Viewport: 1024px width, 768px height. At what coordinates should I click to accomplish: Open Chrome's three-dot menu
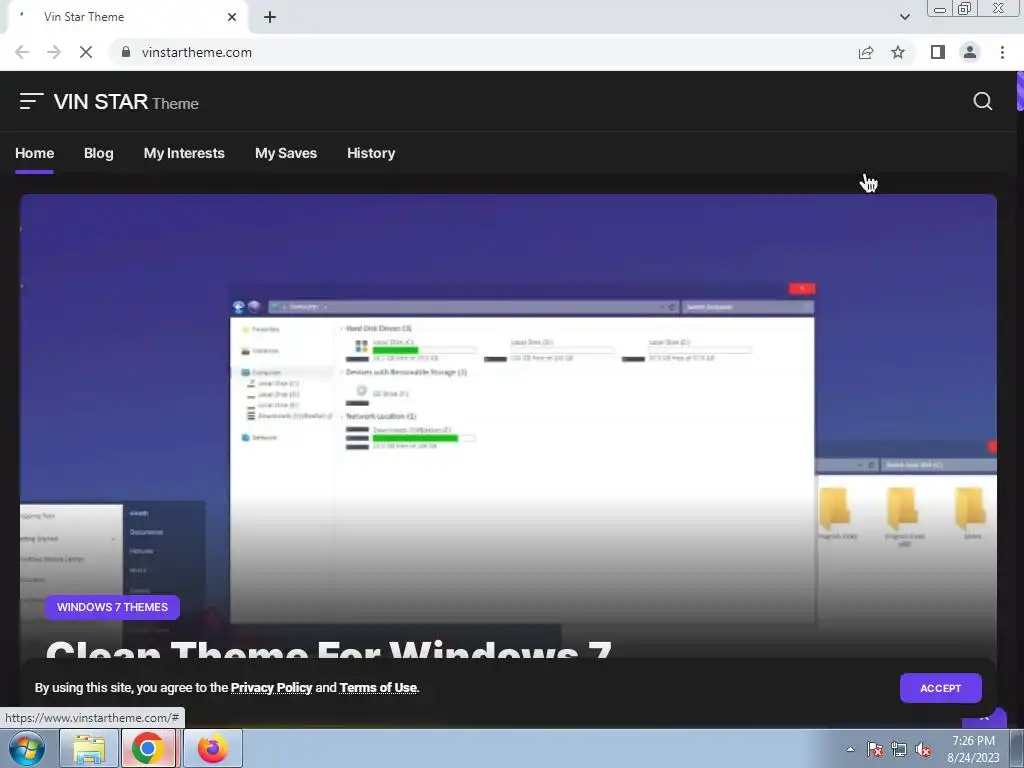[1002, 52]
